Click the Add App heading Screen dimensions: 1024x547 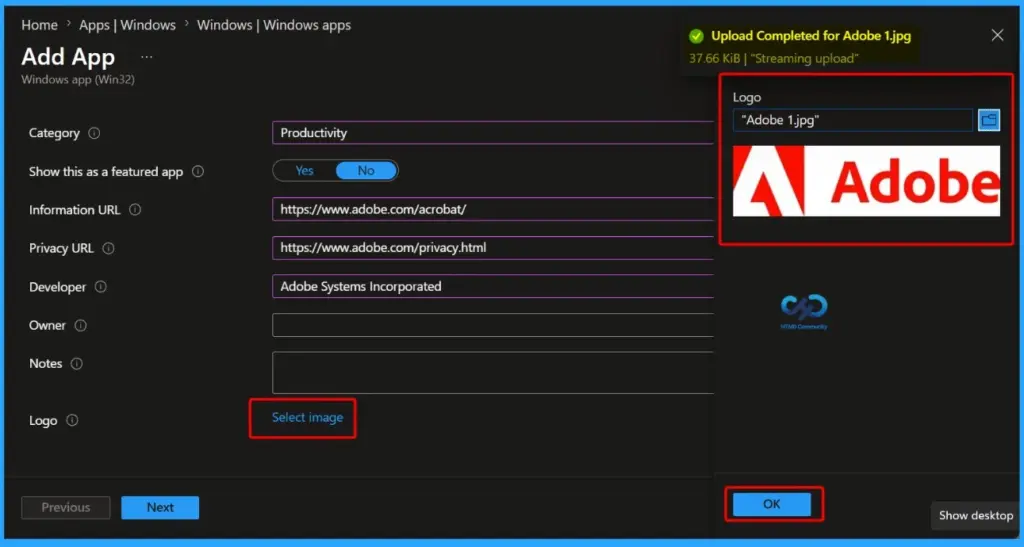[68, 57]
